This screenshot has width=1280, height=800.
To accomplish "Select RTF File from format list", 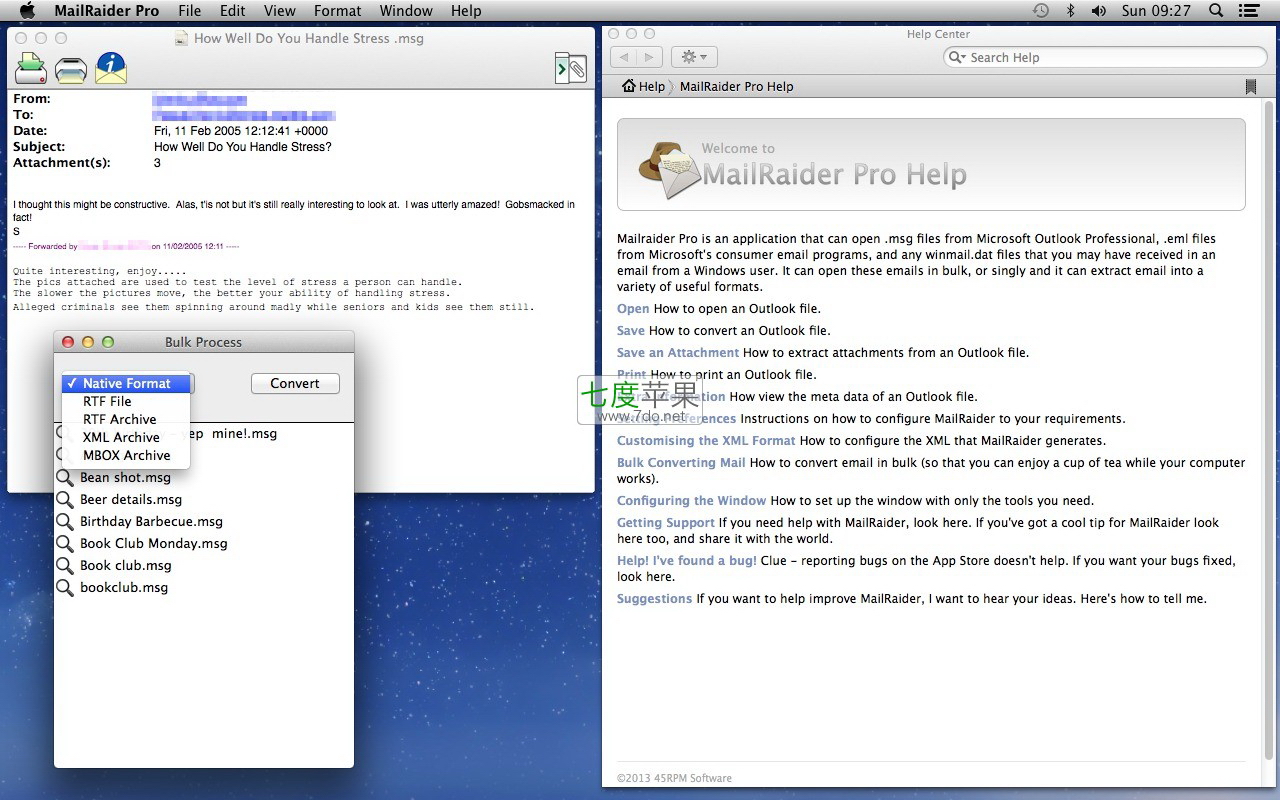I will pyautogui.click(x=107, y=401).
